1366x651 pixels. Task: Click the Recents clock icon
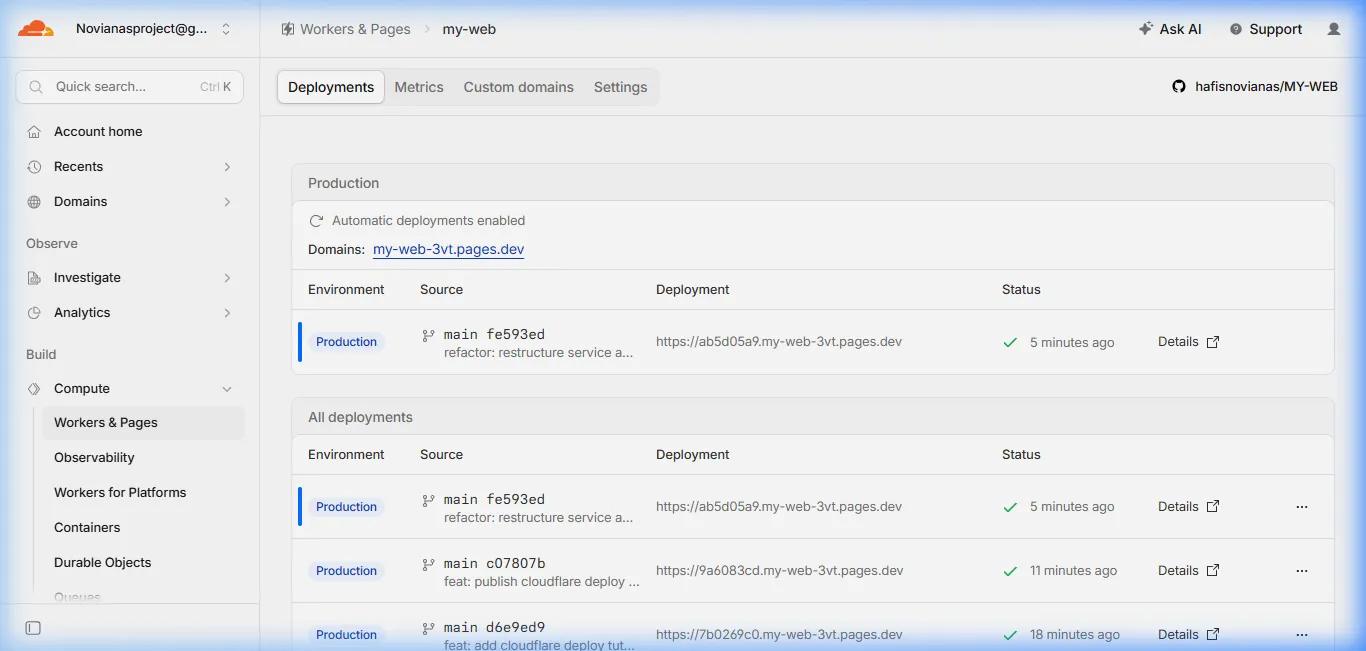(x=34, y=167)
